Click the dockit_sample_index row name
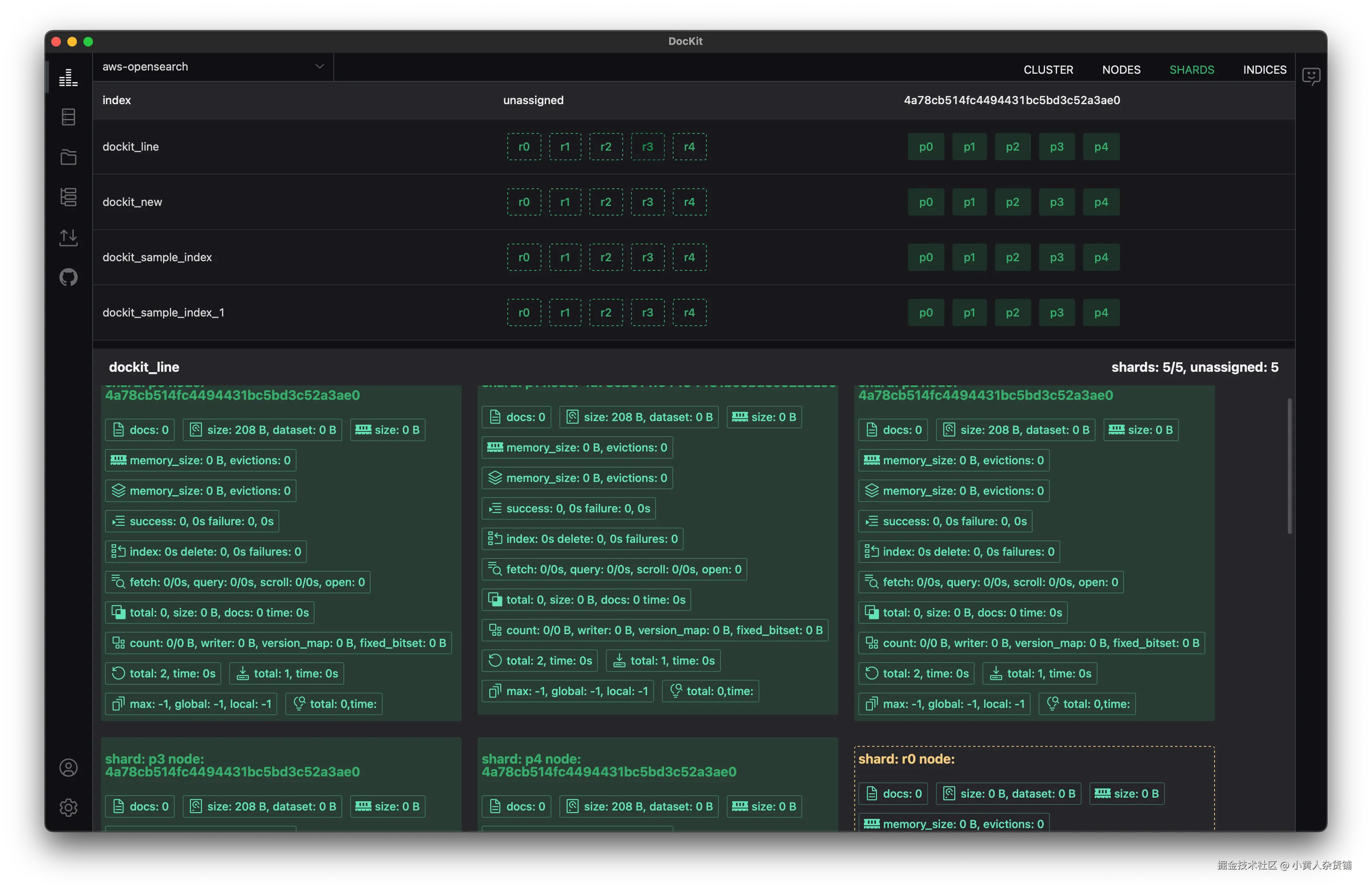1372x891 pixels. 157,258
